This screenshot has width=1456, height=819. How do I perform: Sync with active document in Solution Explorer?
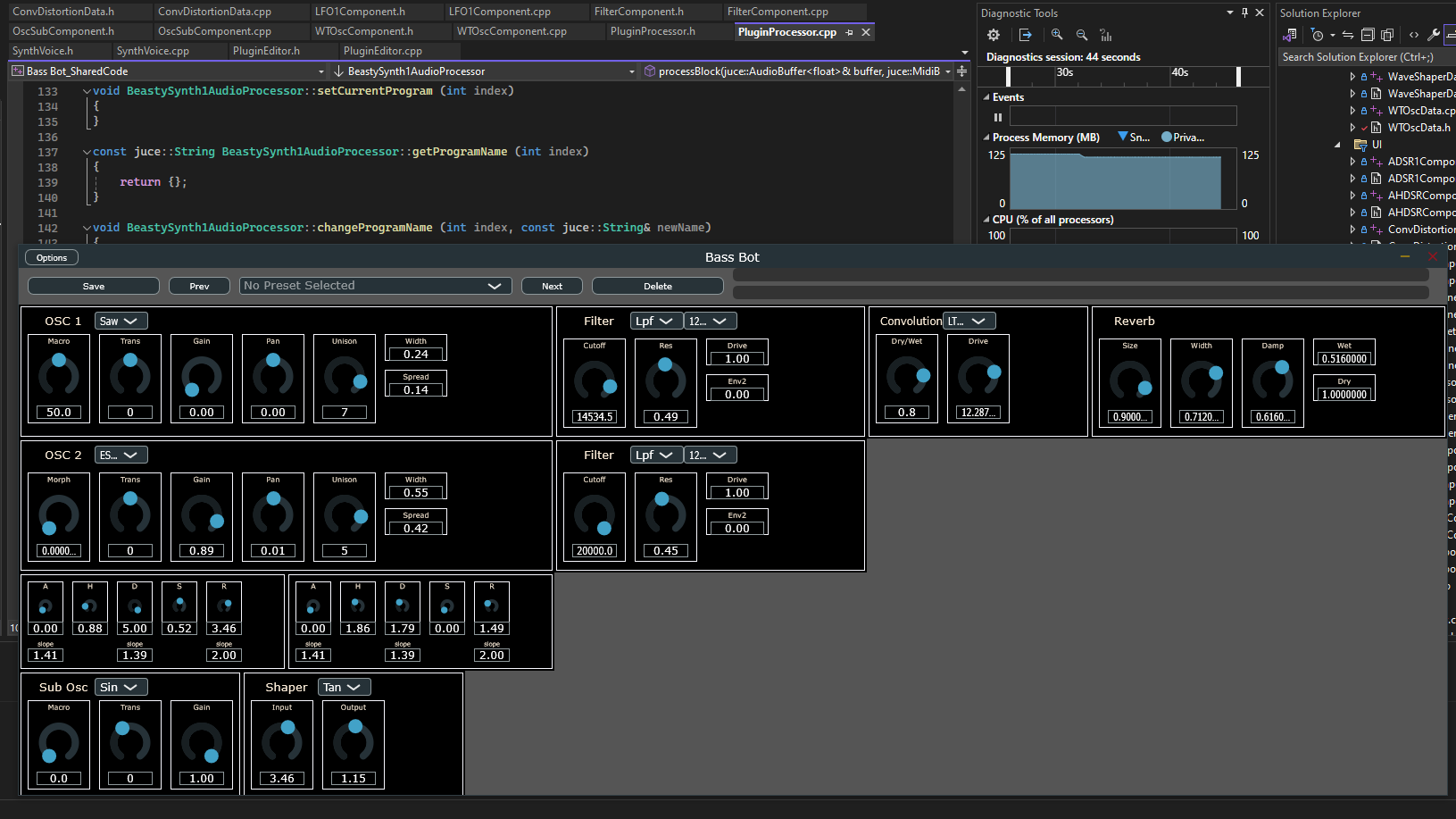(x=1348, y=35)
